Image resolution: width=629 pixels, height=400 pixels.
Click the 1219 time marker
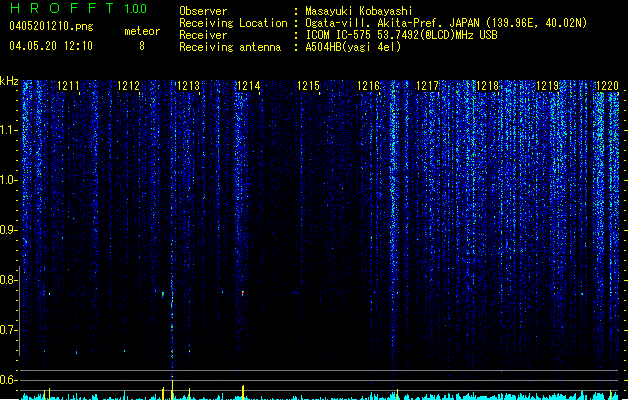click(548, 86)
